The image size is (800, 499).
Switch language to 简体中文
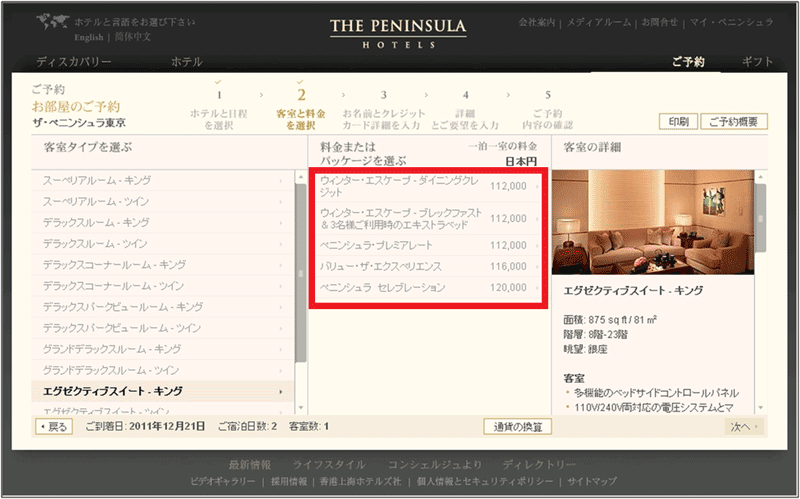133,37
